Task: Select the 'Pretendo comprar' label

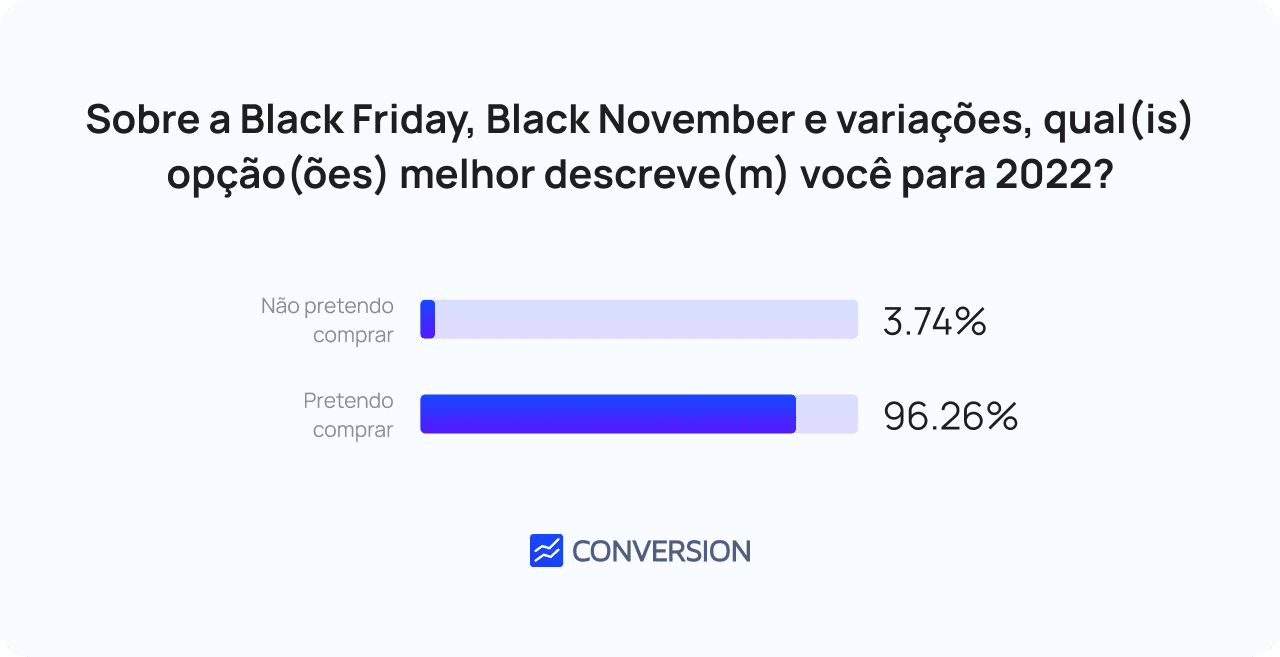Action: [x=348, y=415]
